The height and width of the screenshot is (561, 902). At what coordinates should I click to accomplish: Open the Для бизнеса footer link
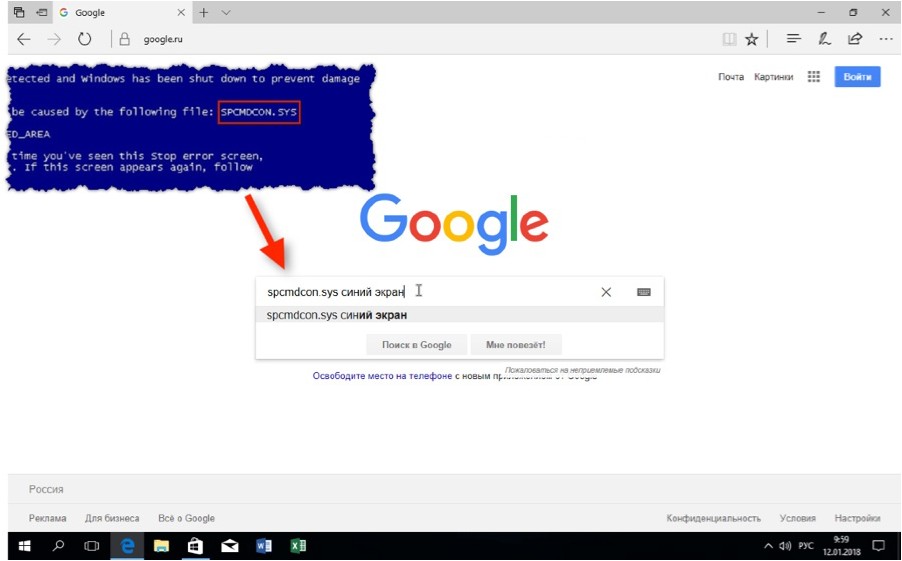[112, 518]
